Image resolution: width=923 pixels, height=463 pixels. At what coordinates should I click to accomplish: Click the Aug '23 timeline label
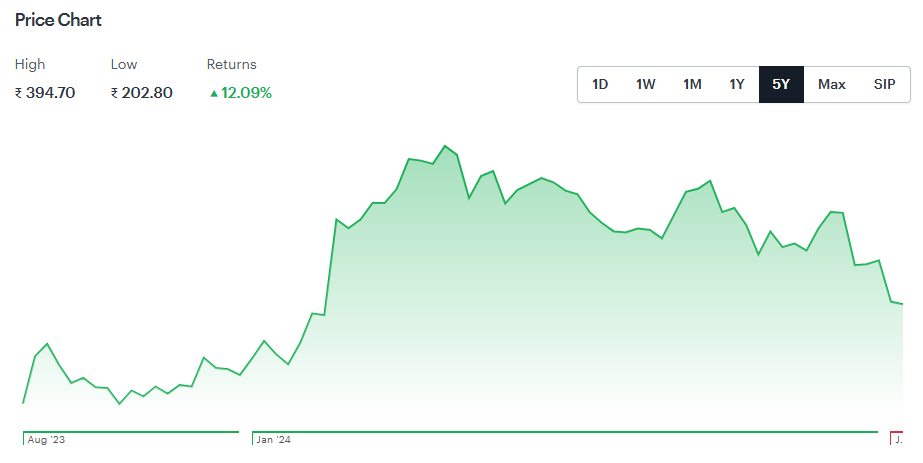click(47, 440)
